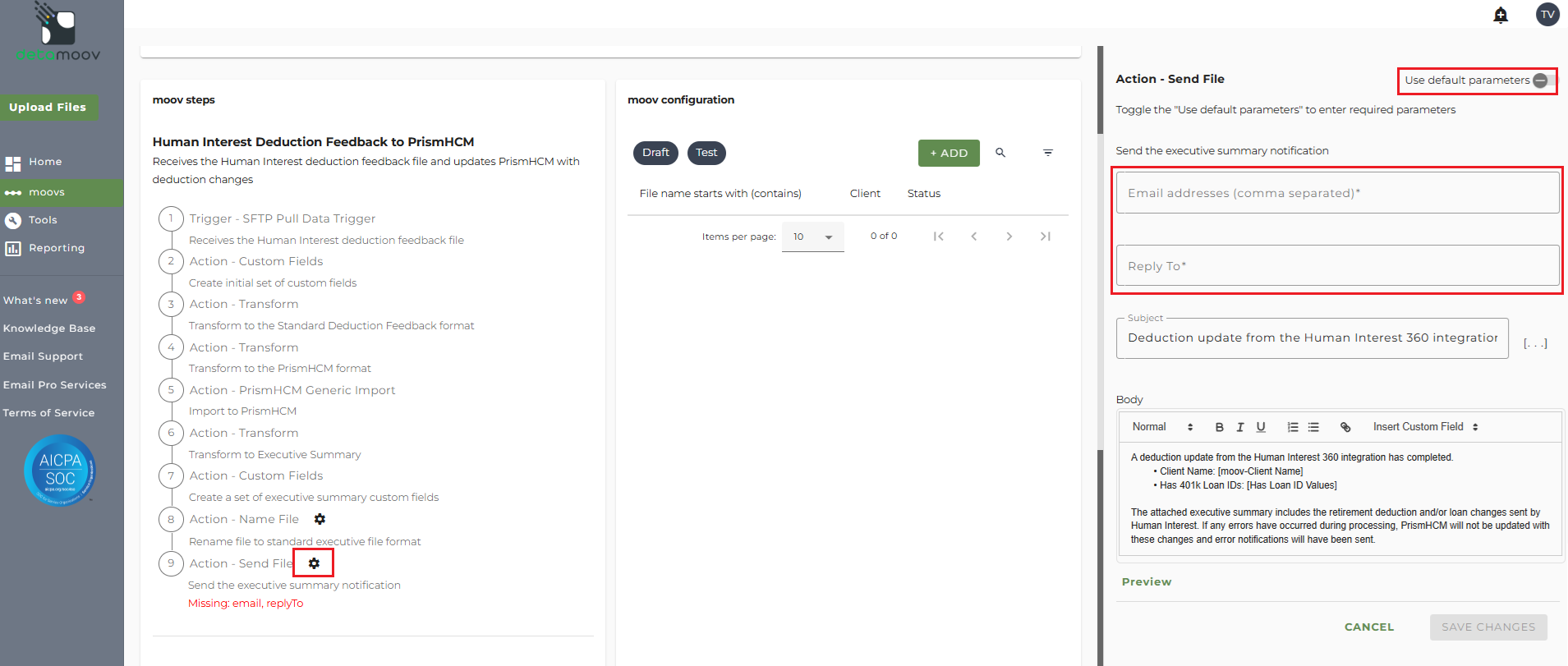Viewport: 1568px width, 666px height.
Task: Click the Upload Files button
Action: click(x=48, y=108)
